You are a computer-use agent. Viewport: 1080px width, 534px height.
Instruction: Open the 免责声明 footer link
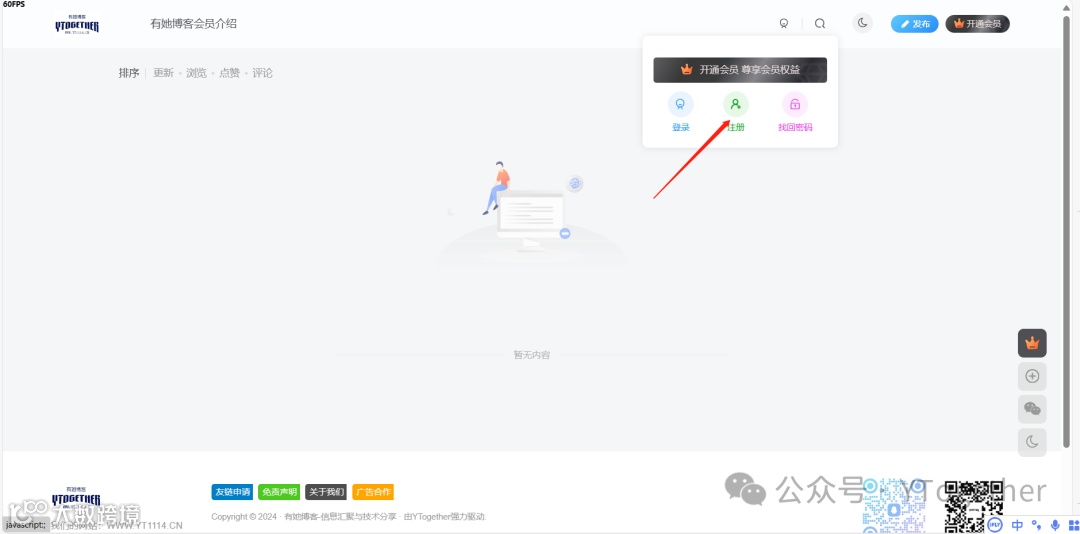coord(279,492)
